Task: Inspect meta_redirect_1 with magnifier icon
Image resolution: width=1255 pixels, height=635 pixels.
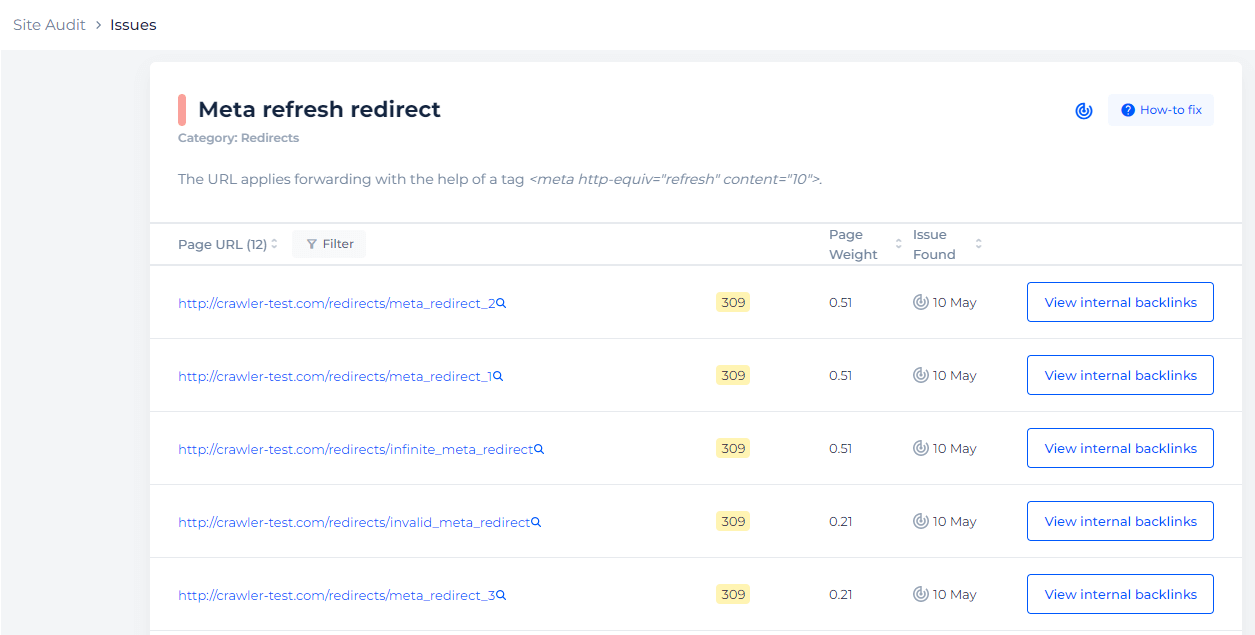Action: [x=498, y=376]
